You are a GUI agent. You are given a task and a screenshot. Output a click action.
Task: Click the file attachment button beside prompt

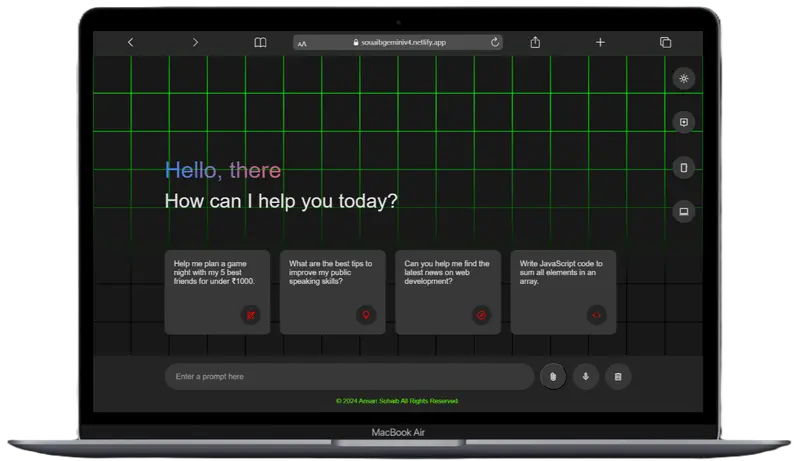tap(553, 377)
